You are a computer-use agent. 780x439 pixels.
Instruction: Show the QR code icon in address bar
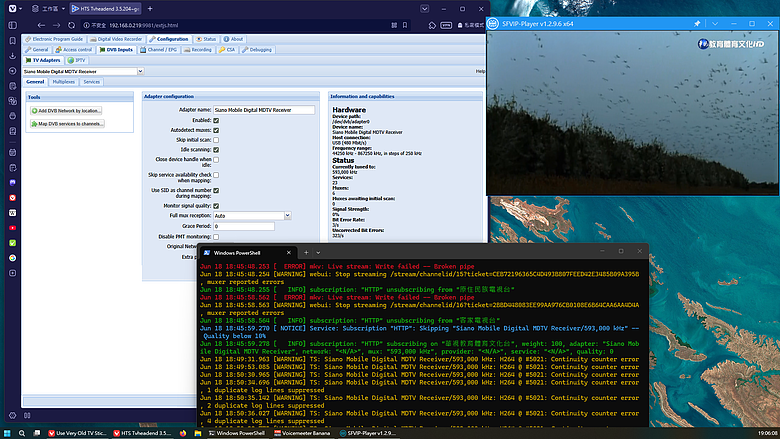[394, 25]
